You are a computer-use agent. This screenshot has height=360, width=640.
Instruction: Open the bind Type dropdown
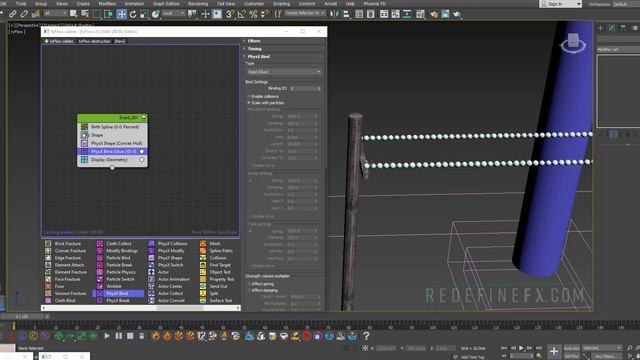pos(284,72)
